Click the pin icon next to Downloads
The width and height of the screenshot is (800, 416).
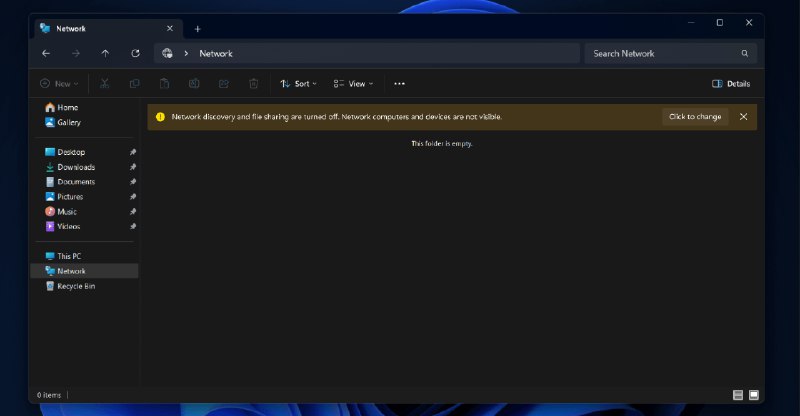[x=133, y=167]
